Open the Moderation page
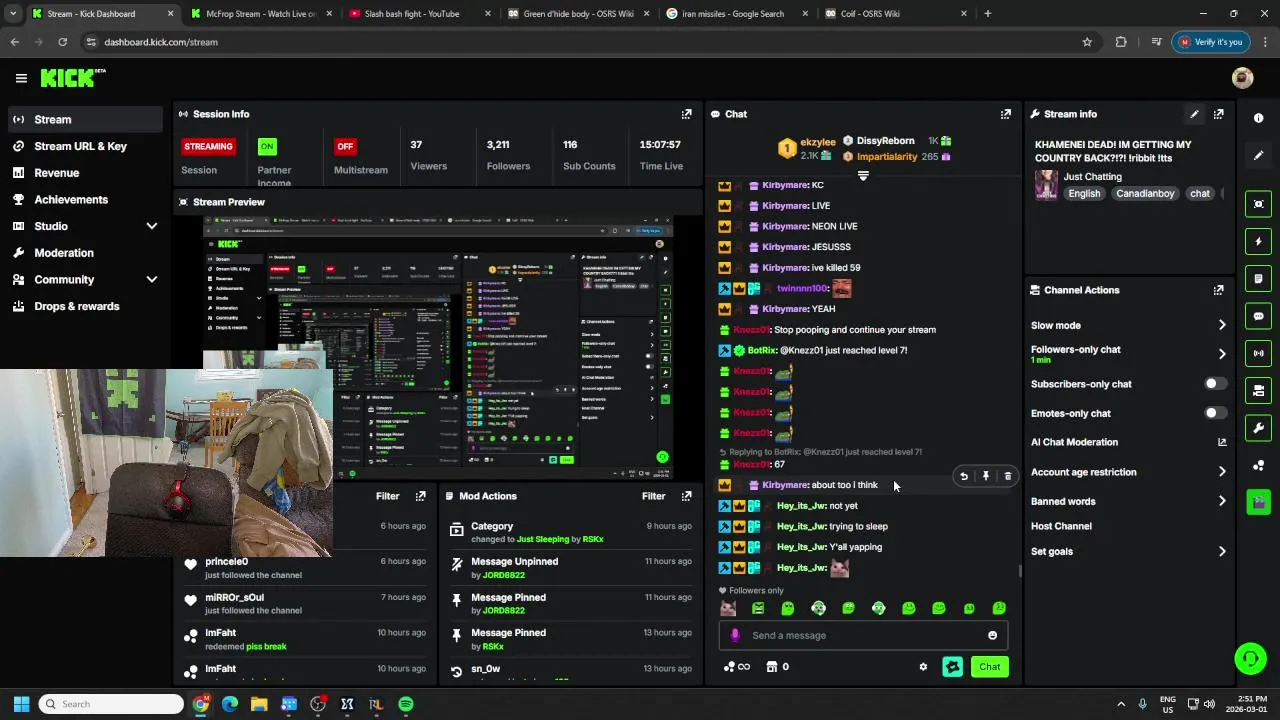Viewport: 1280px width, 720px height. point(84,253)
